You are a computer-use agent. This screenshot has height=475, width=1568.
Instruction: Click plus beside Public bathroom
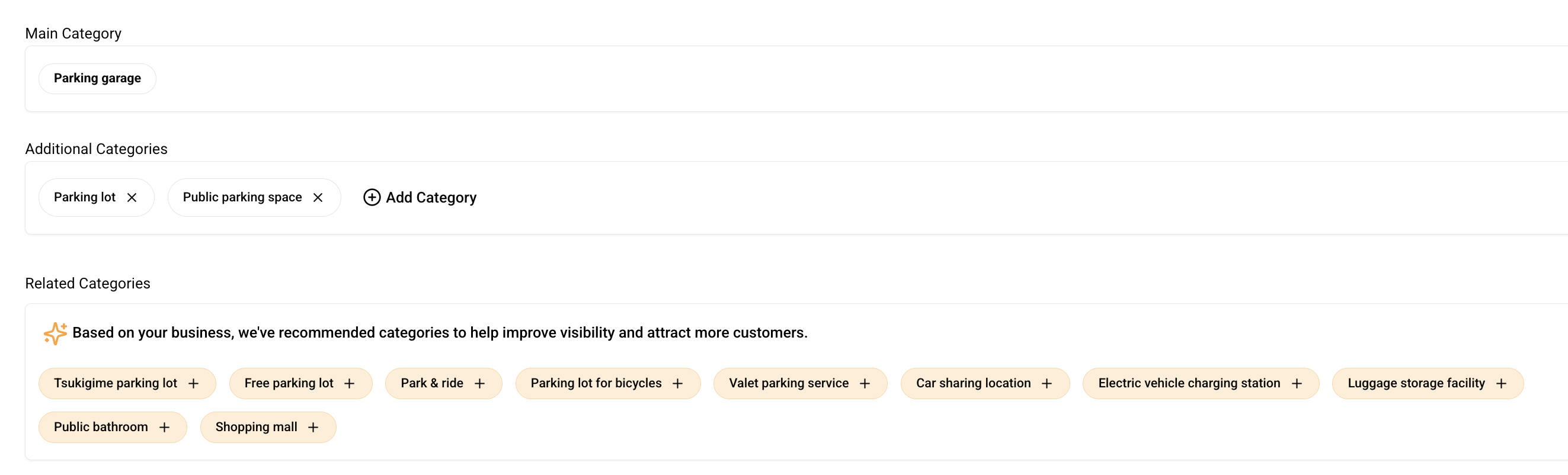164,428
